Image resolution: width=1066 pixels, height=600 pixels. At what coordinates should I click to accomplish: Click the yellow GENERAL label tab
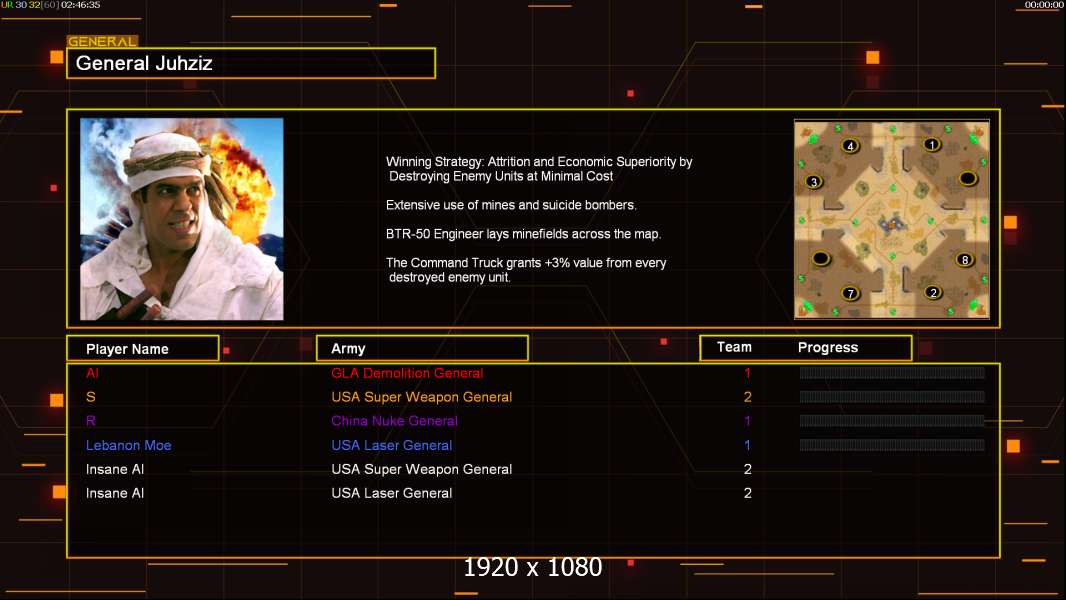(x=103, y=41)
